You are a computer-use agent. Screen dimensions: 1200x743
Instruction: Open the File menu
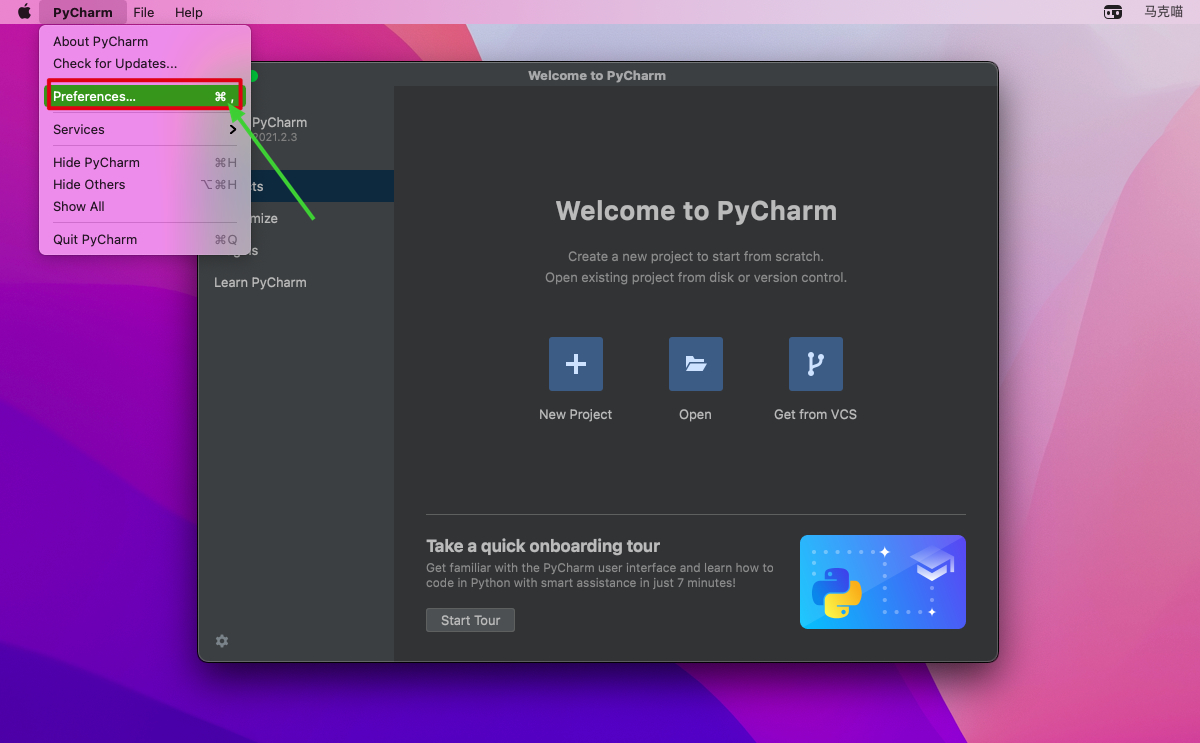[x=144, y=12]
